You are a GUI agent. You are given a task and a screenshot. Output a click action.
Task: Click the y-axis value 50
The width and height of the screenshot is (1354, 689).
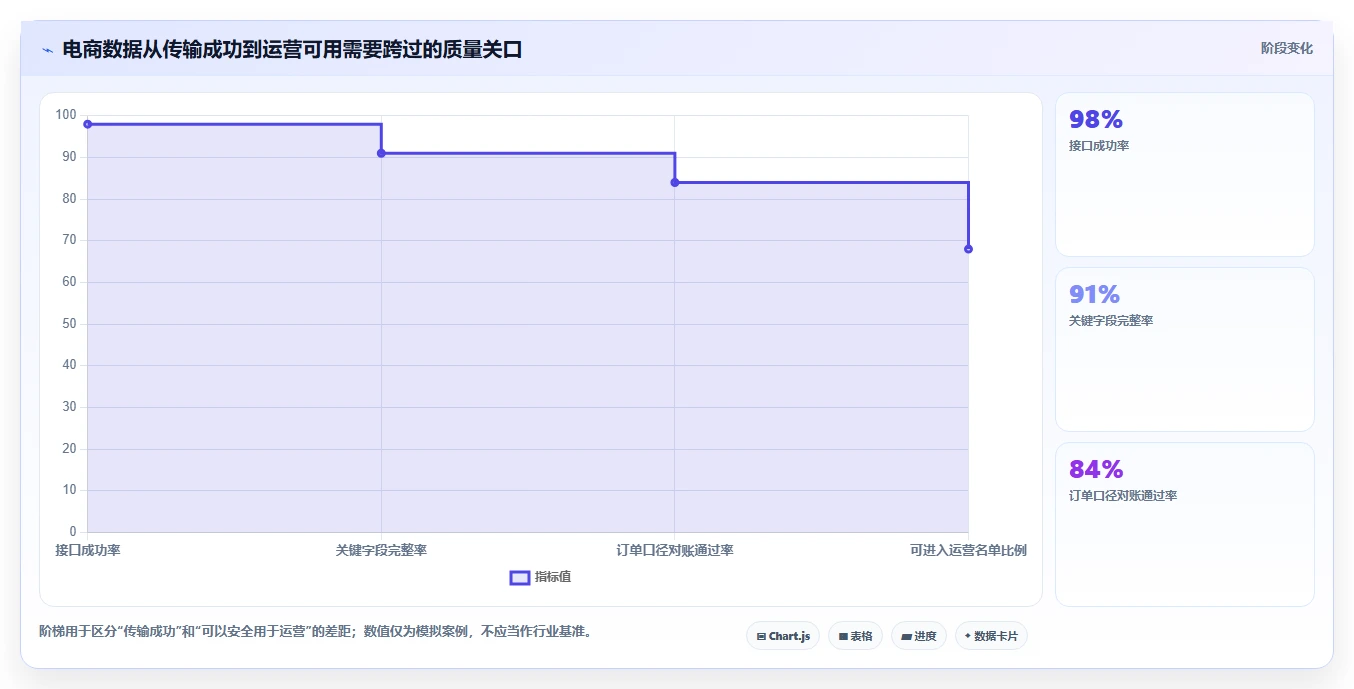tap(69, 324)
